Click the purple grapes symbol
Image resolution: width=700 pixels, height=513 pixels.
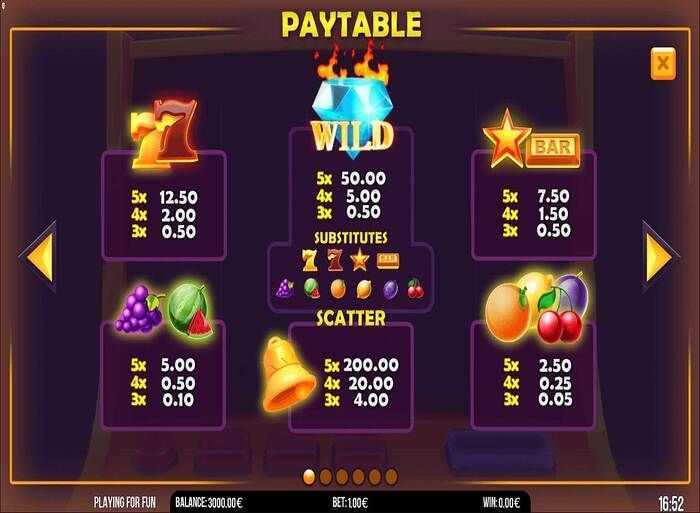click(139, 309)
